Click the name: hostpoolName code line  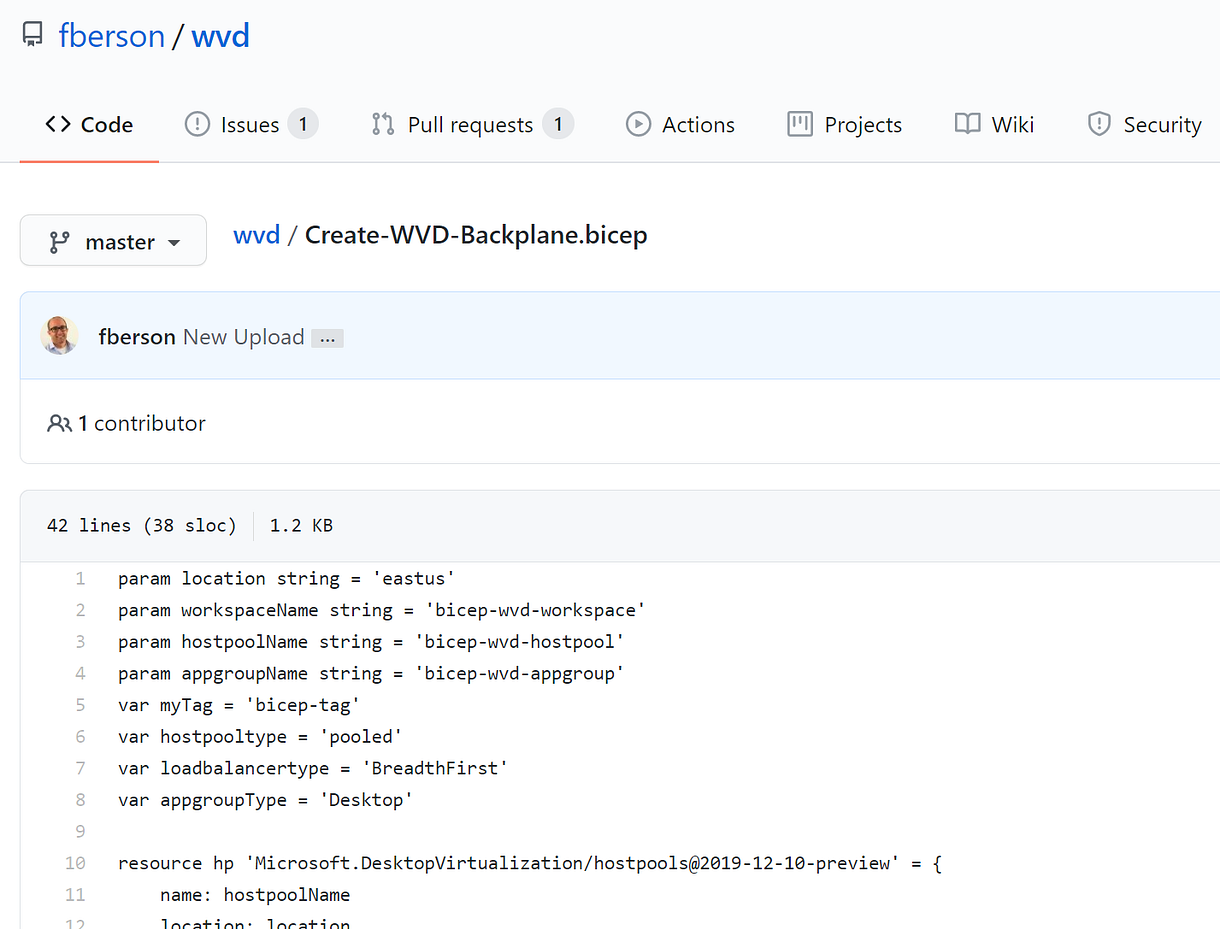[x=255, y=894]
